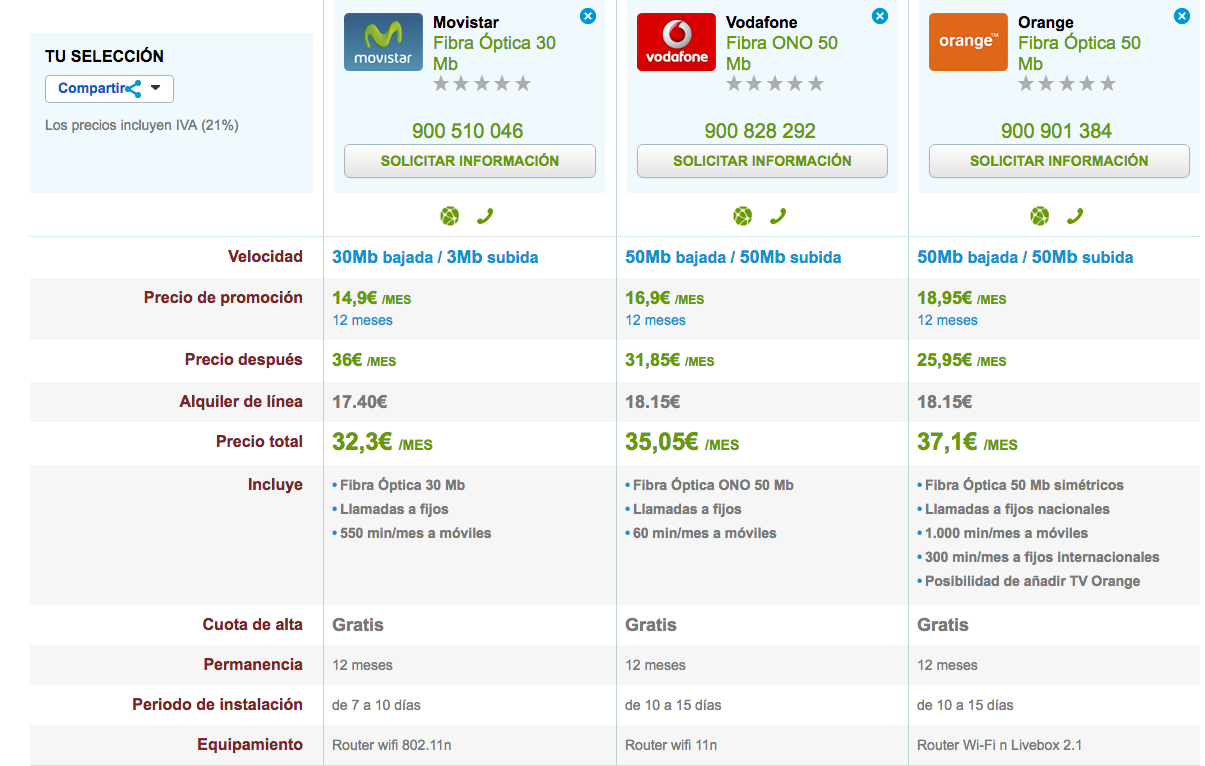
Task: Click Orange phone number 900 901 384
Action: 1056,131
